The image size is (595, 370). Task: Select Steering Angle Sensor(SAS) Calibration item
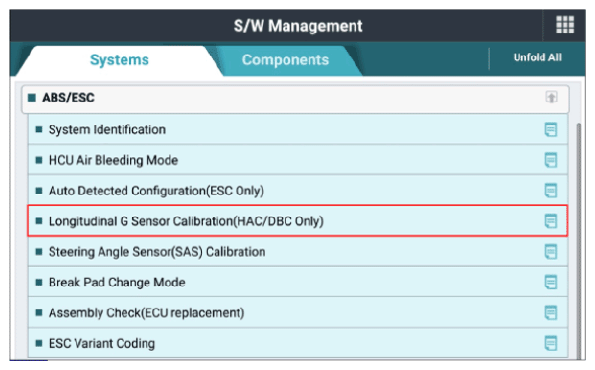point(298,252)
